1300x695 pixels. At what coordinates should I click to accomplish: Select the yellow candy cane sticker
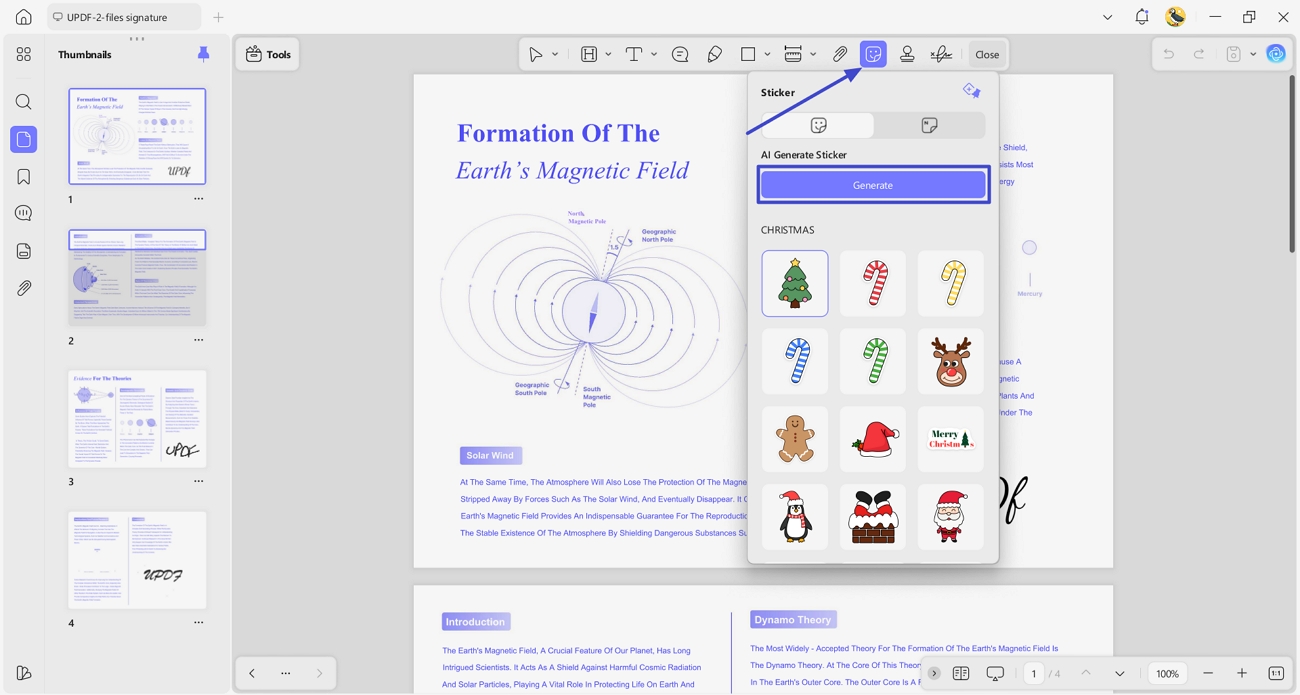pos(951,283)
